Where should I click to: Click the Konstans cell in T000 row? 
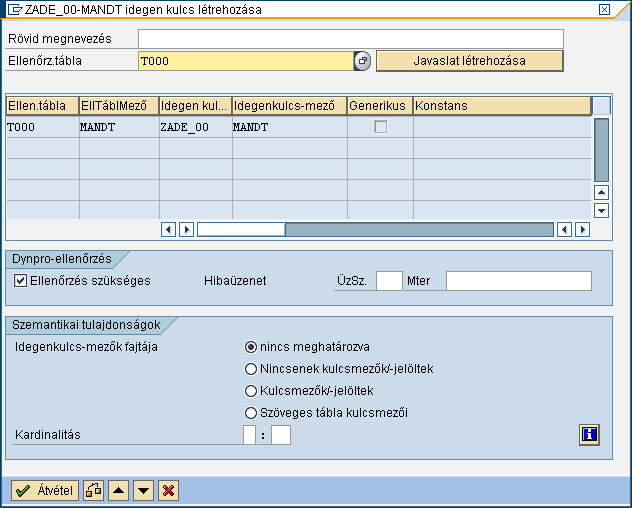tap(502, 127)
